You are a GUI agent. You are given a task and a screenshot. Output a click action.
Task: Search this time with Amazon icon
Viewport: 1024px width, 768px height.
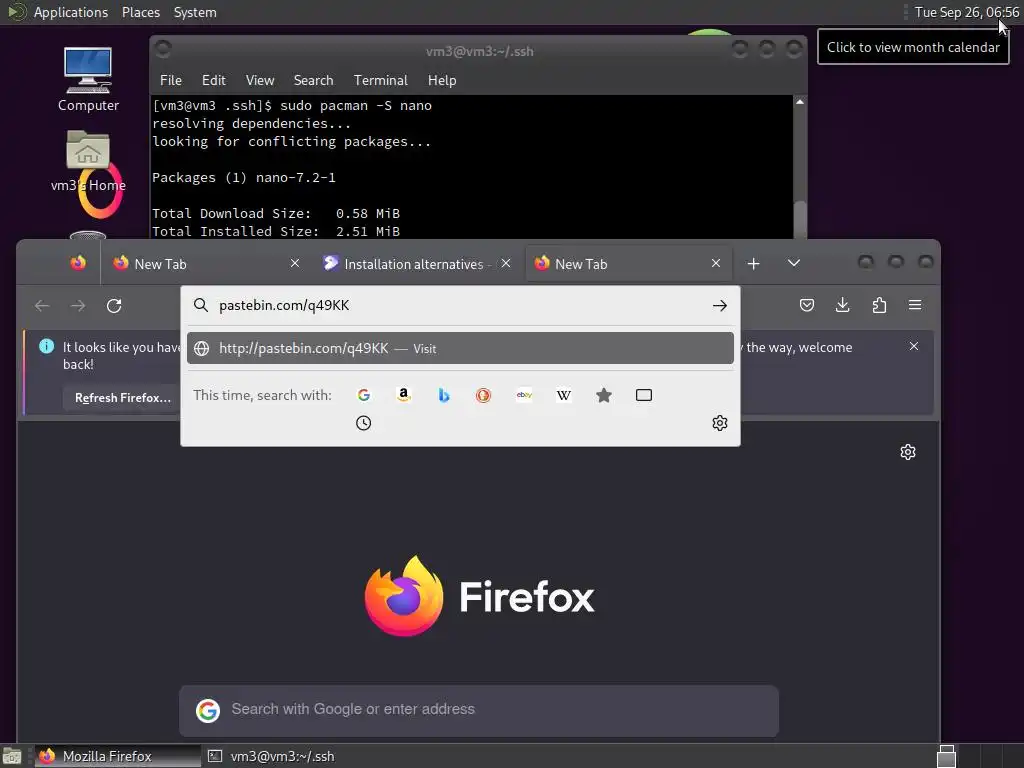point(404,395)
